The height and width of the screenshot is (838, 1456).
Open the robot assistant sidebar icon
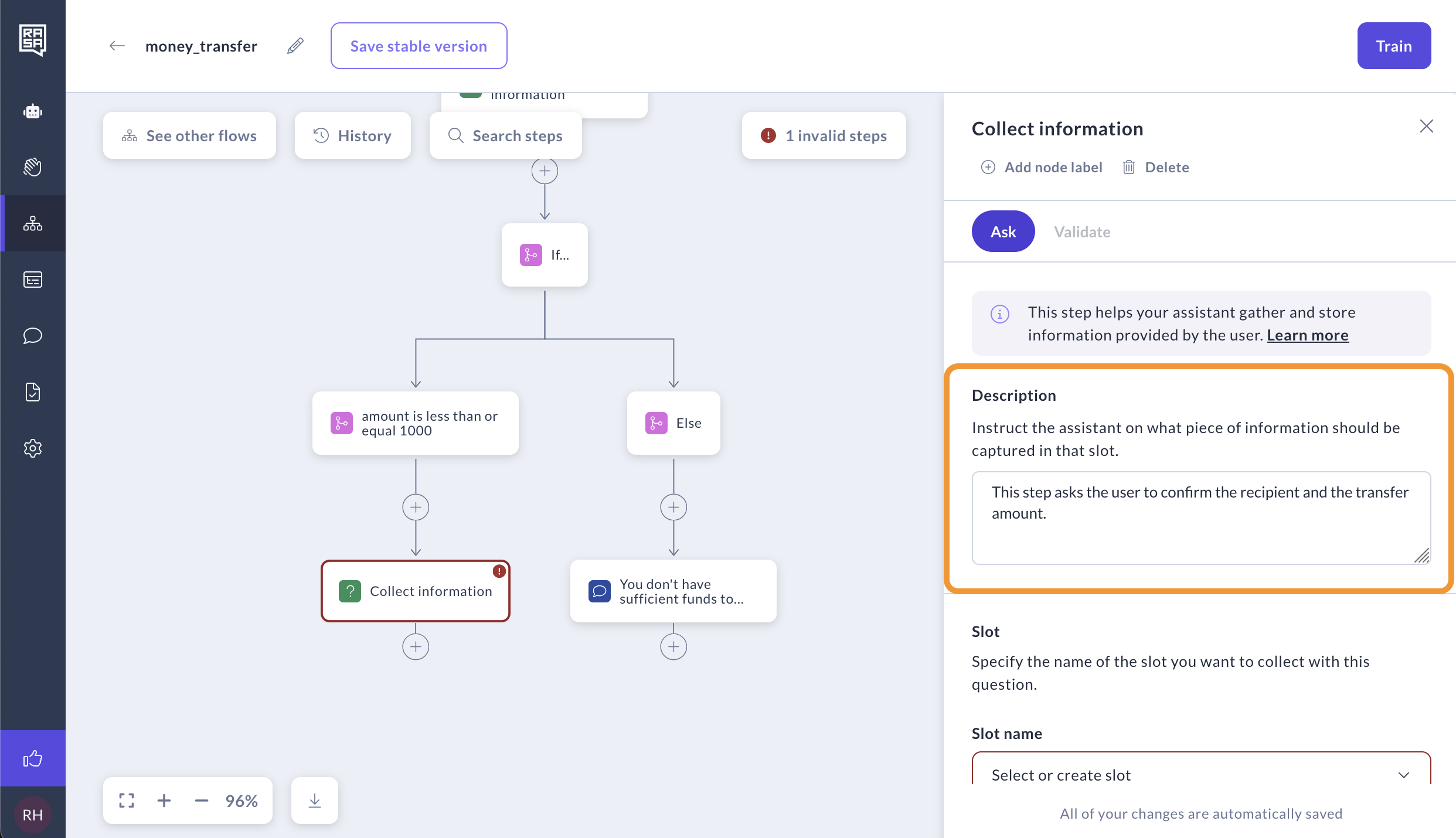(x=33, y=111)
